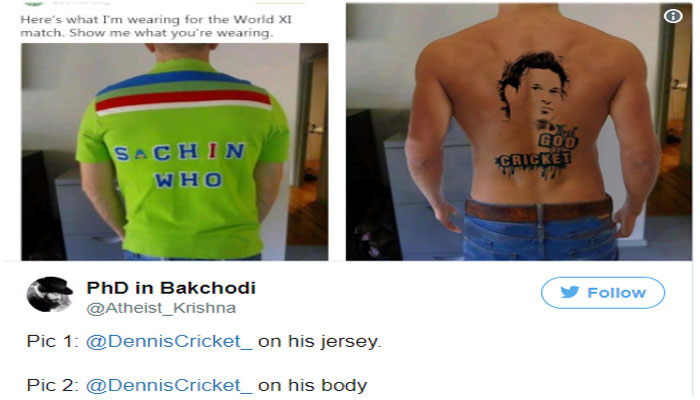The width and height of the screenshot is (700, 400).
Task: Open @DennisCricket_ mention in Pic 2 line
Action: click(x=169, y=385)
